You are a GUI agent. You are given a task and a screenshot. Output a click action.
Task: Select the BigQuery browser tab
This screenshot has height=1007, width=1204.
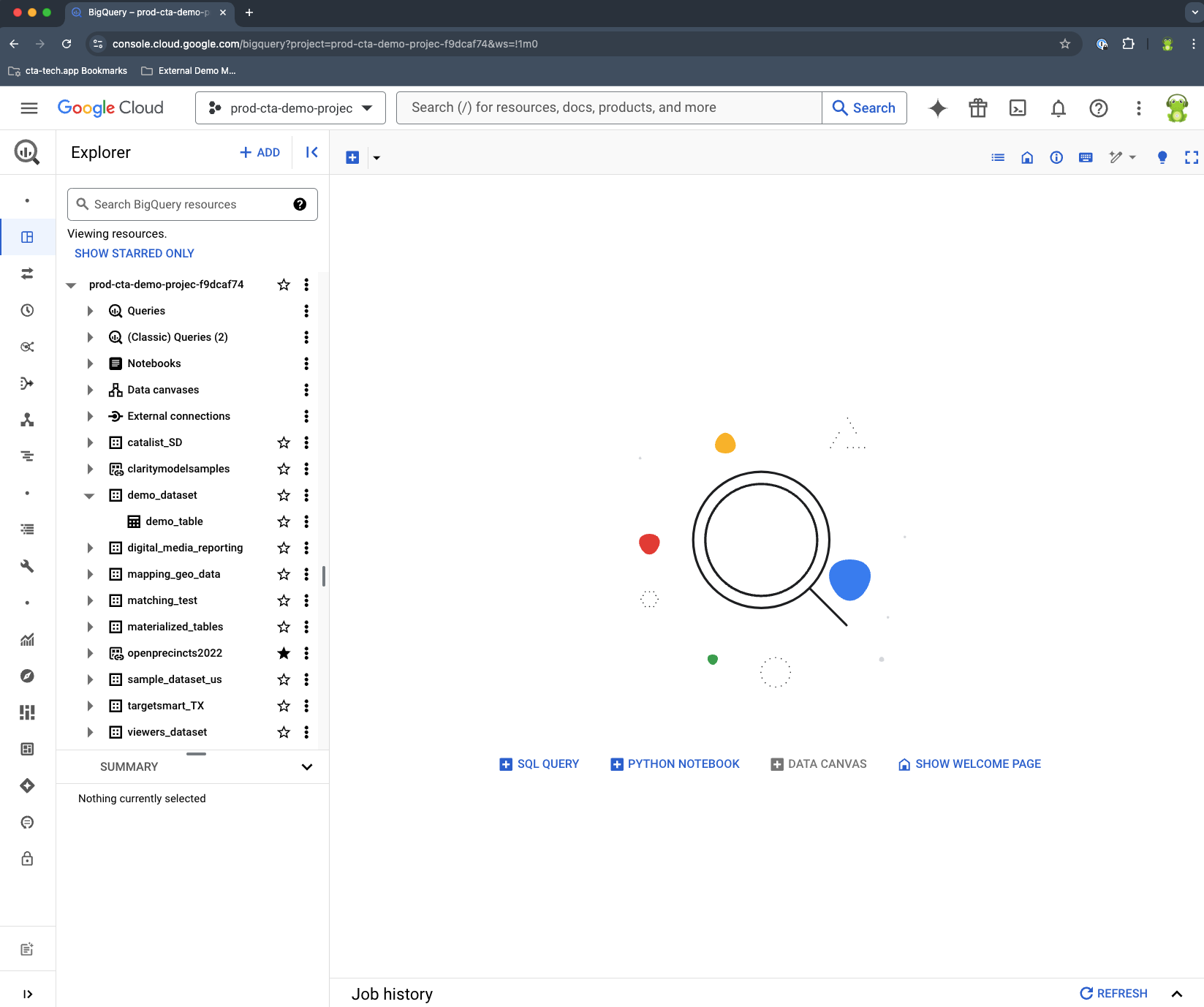(149, 12)
